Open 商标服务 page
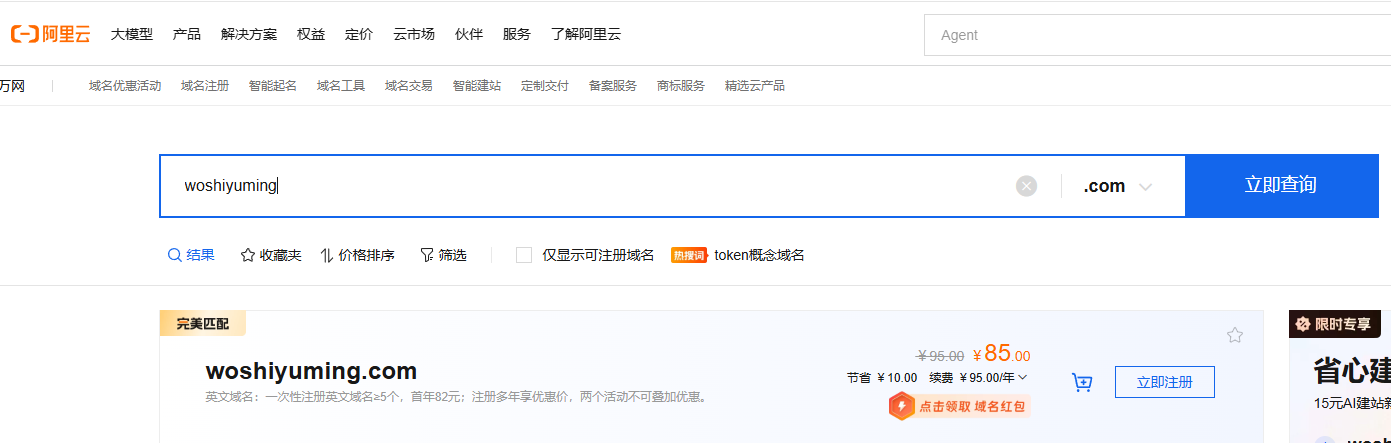 coord(681,86)
